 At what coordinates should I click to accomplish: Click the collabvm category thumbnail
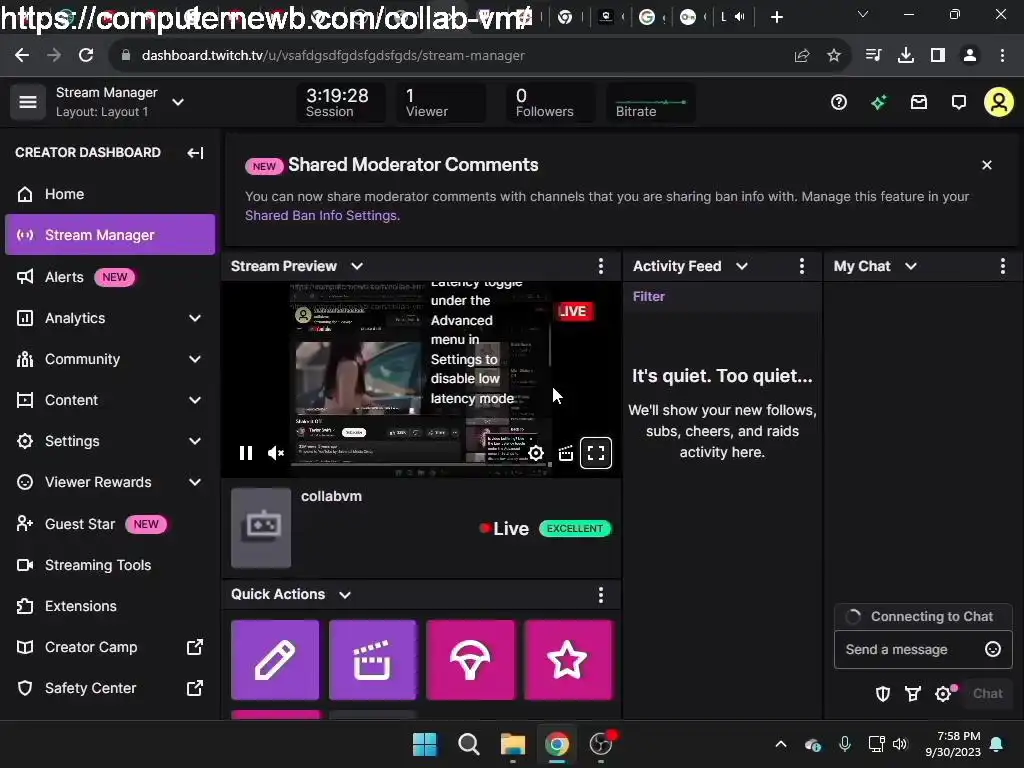261,527
